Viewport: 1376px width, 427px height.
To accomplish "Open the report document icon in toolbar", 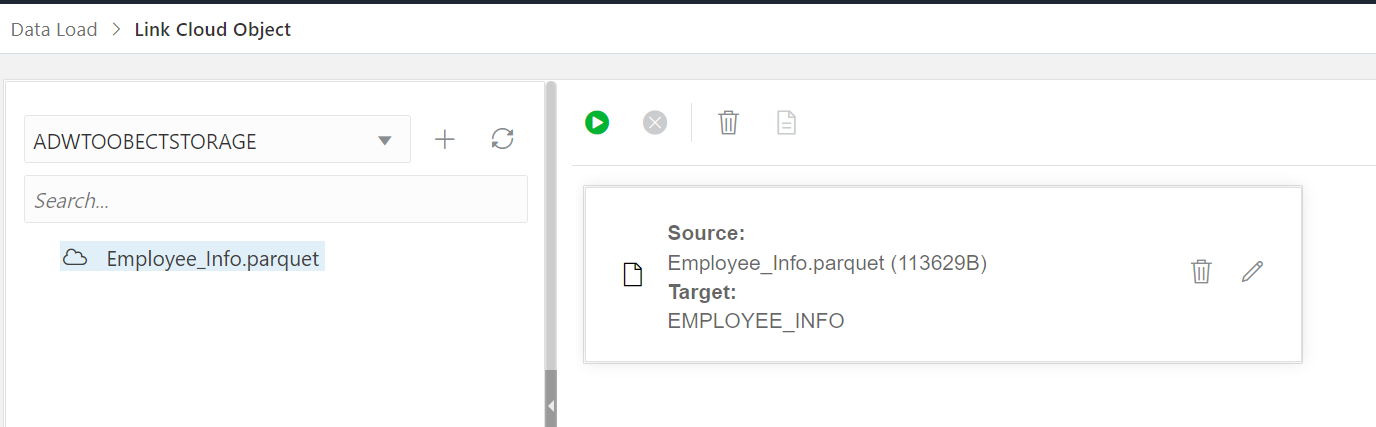I will 787,123.
